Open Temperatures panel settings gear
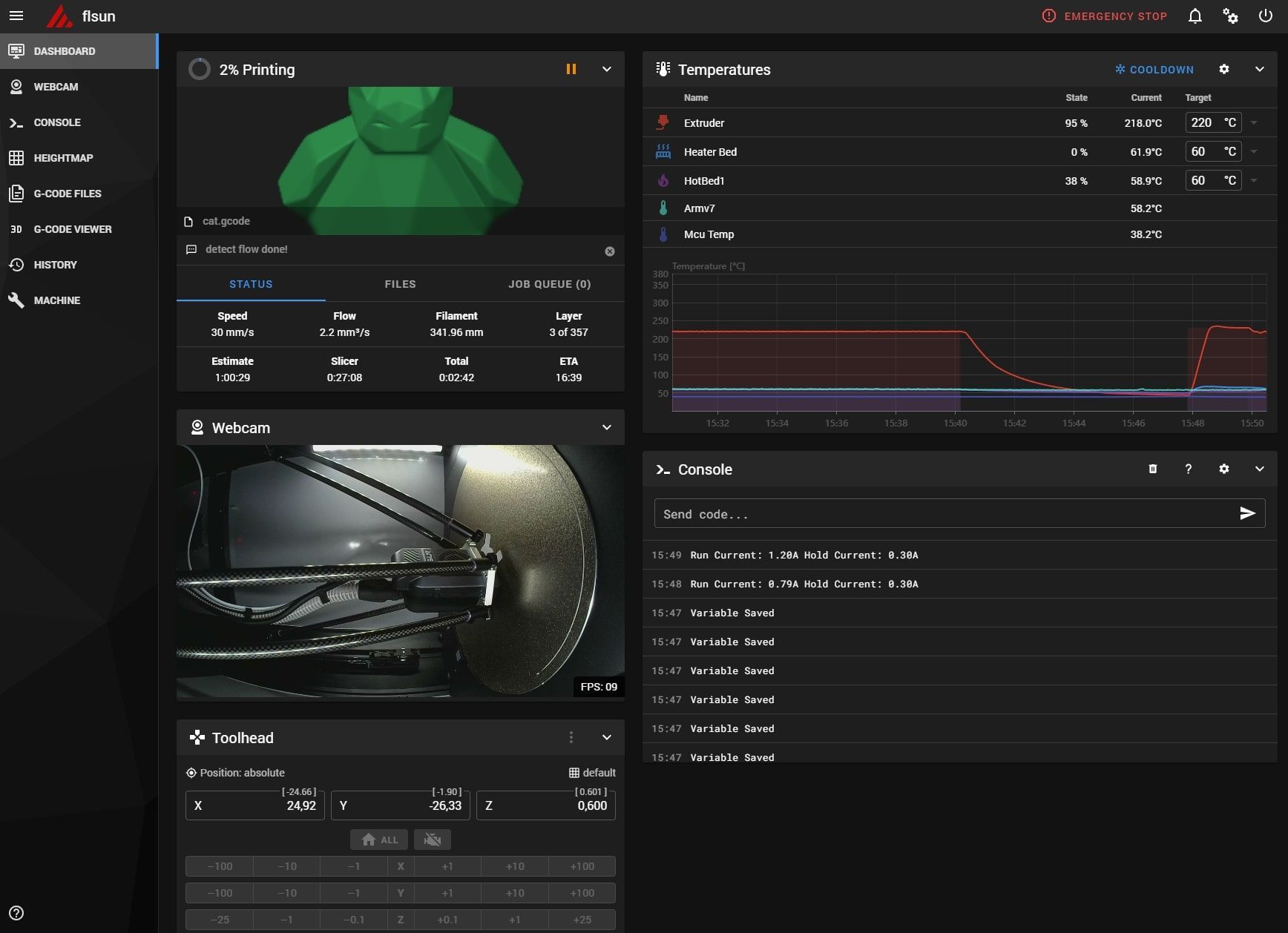 (1223, 69)
